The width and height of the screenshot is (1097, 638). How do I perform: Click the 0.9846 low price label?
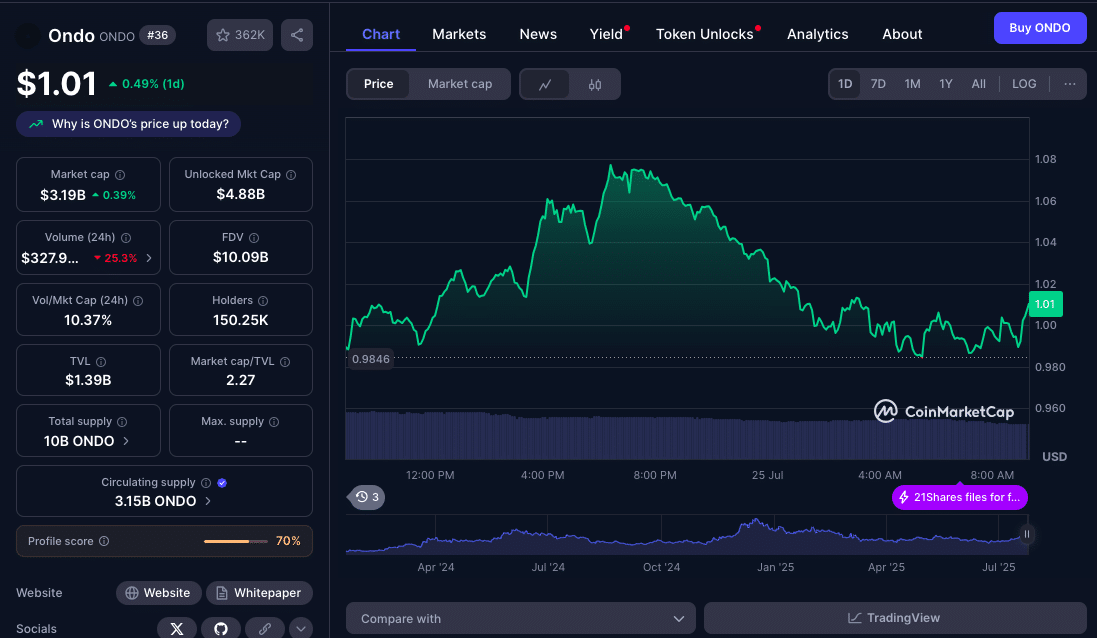point(371,359)
